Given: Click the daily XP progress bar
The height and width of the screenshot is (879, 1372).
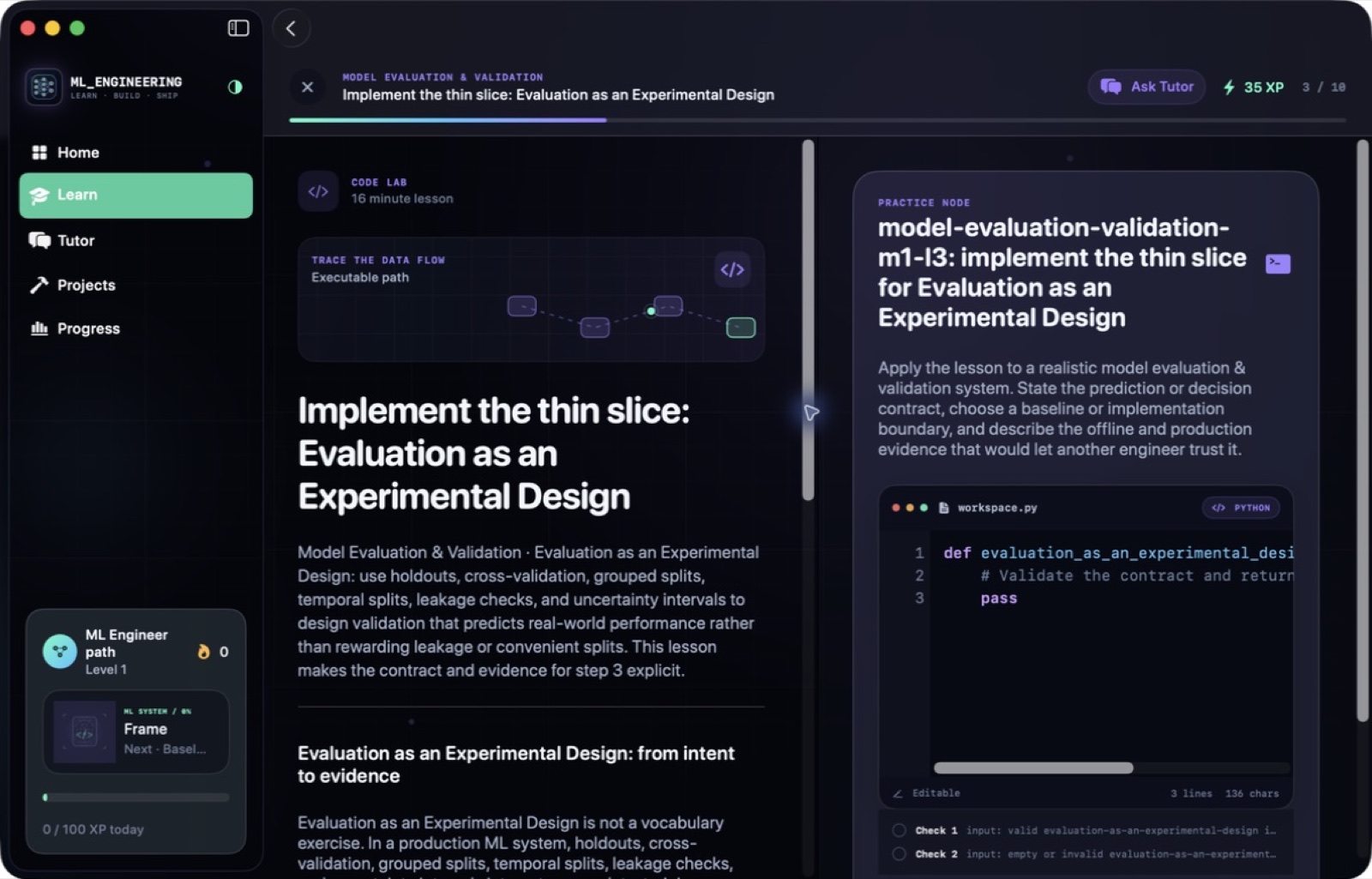Looking at the screenshot, I should pyautogui.click(x=136, y=798).
